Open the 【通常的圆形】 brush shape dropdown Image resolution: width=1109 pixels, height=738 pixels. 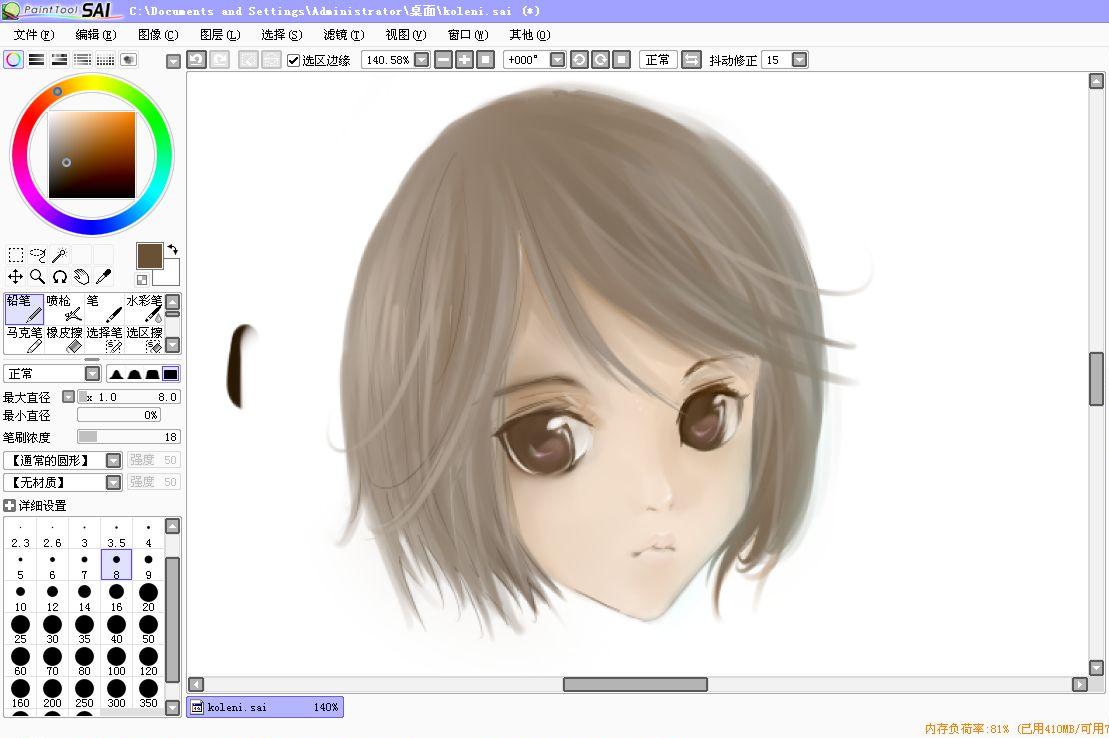point(113,460)
